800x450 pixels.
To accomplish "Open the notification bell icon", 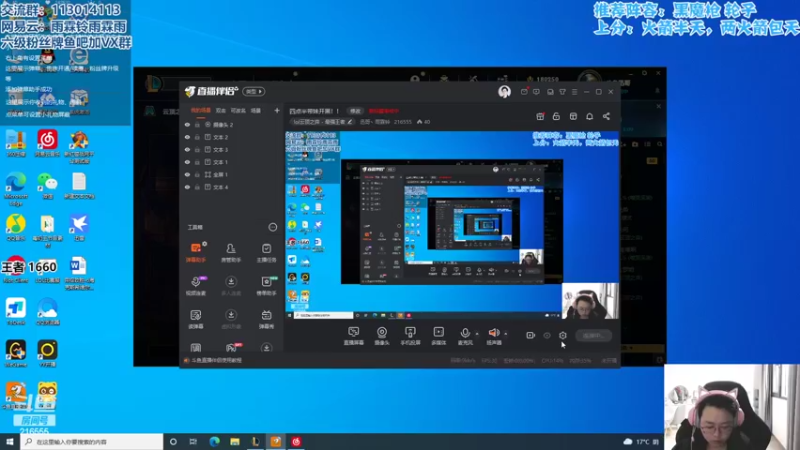I will tap(589, 116).
